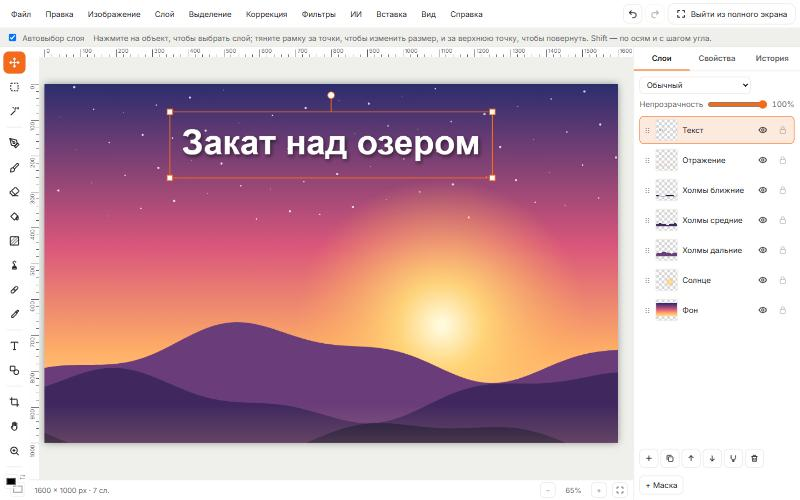Hide the Холмы ближние layer
This screenshot has height=500, width=800.
point(763,190)
